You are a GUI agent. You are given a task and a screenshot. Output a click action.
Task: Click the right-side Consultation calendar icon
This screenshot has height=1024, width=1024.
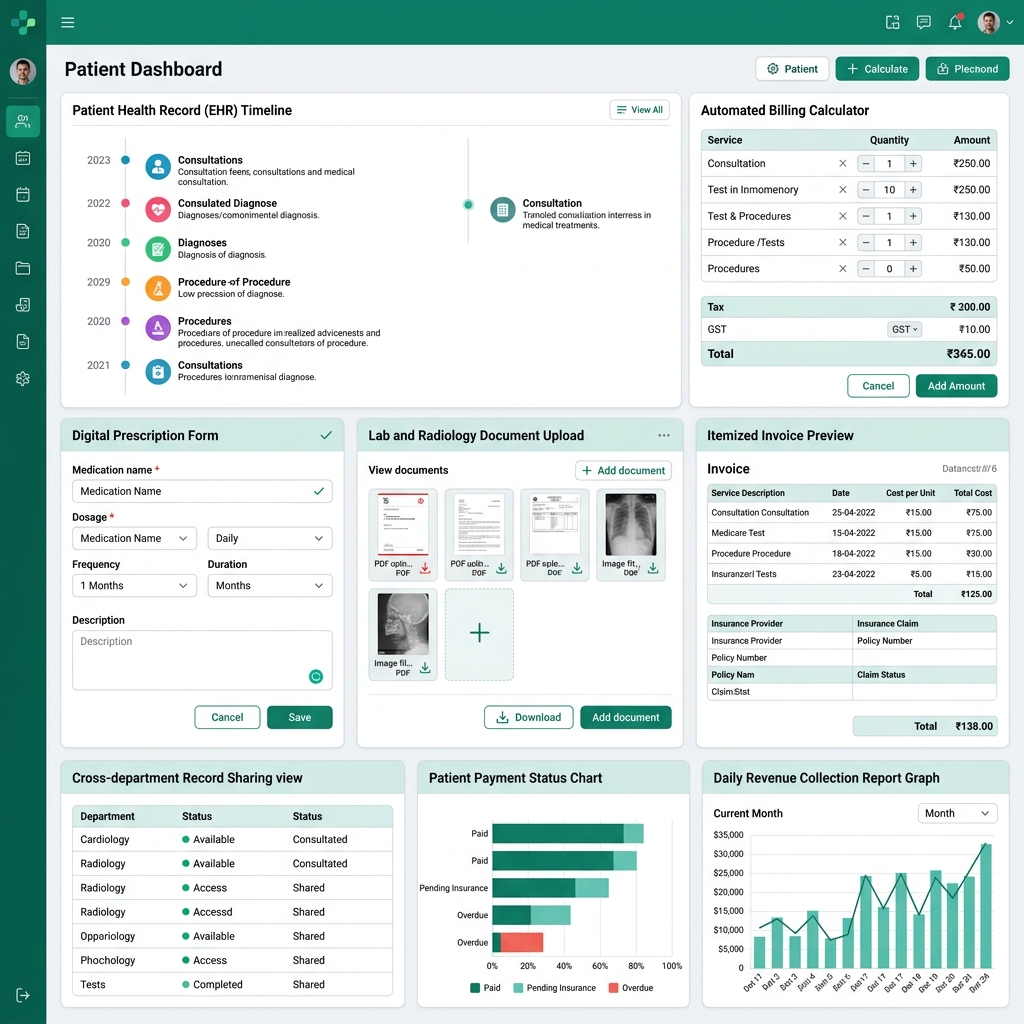pyautogui.click(x=502, y=210)
